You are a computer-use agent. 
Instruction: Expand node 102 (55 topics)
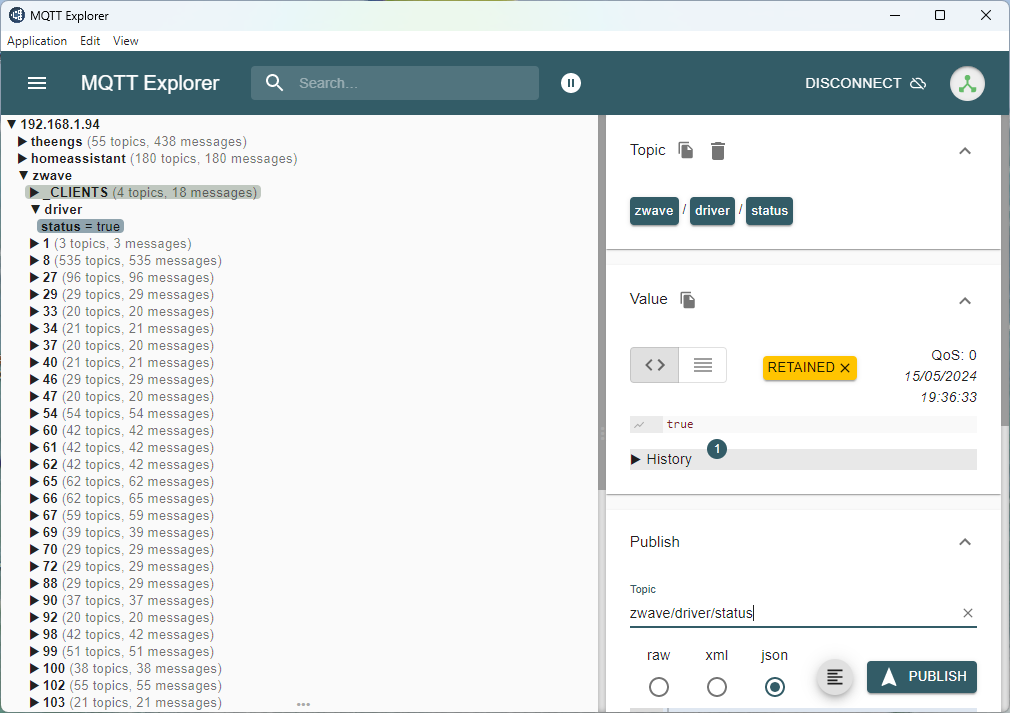(x=34, y=685)
